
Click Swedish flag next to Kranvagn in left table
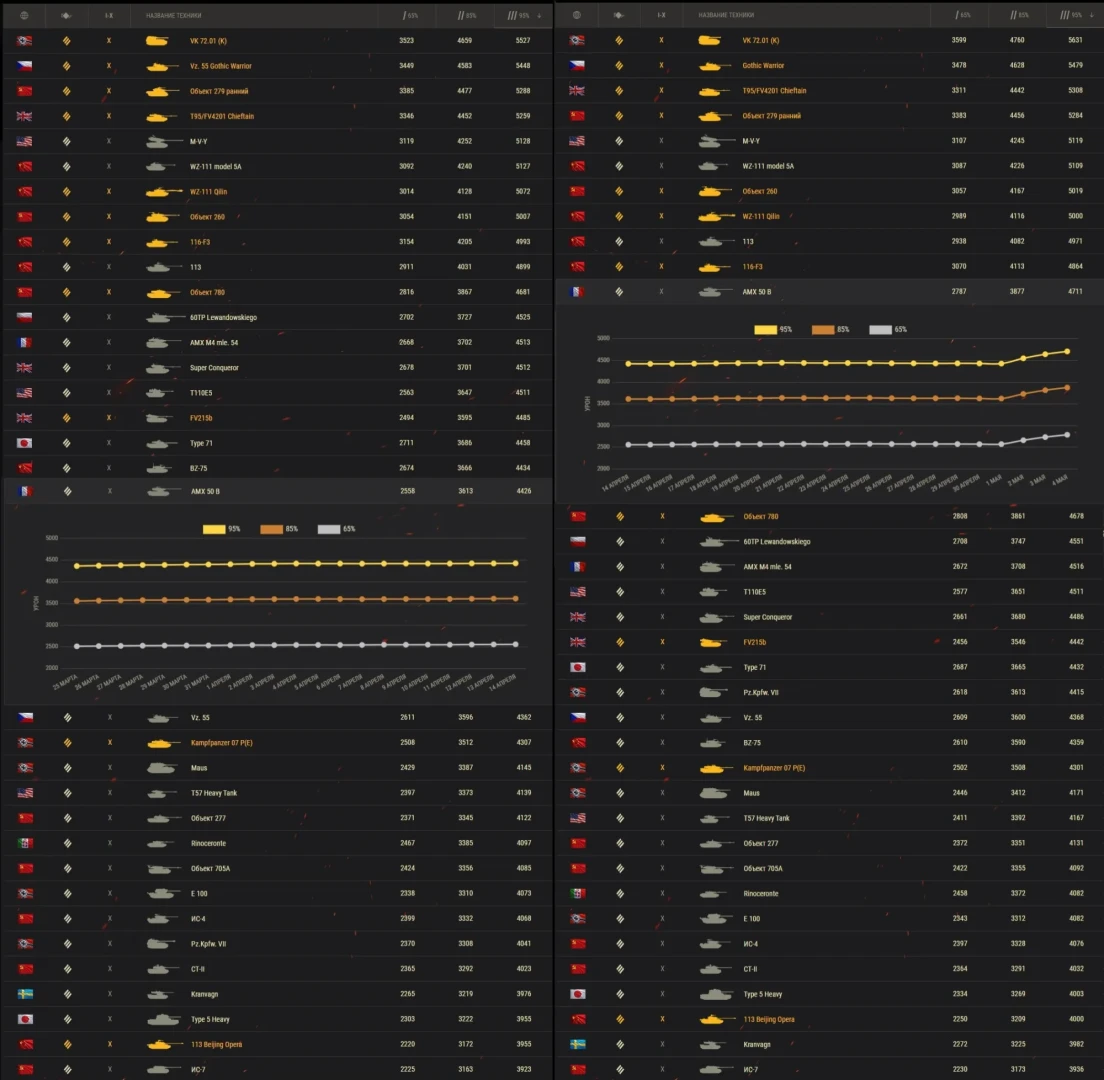25,993
